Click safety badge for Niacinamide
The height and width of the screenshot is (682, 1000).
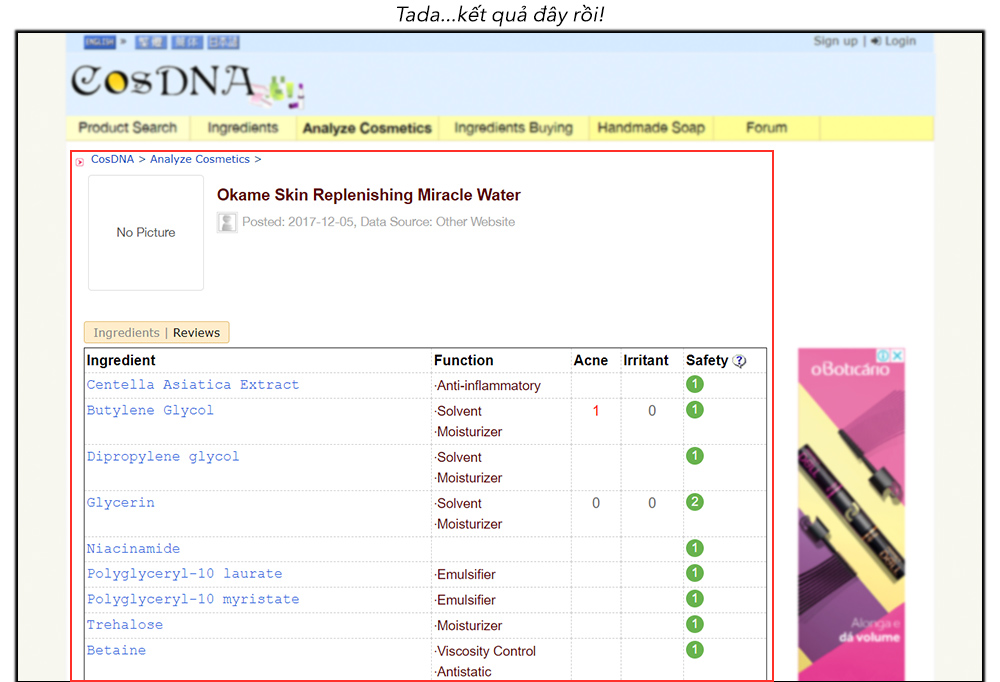695,548
